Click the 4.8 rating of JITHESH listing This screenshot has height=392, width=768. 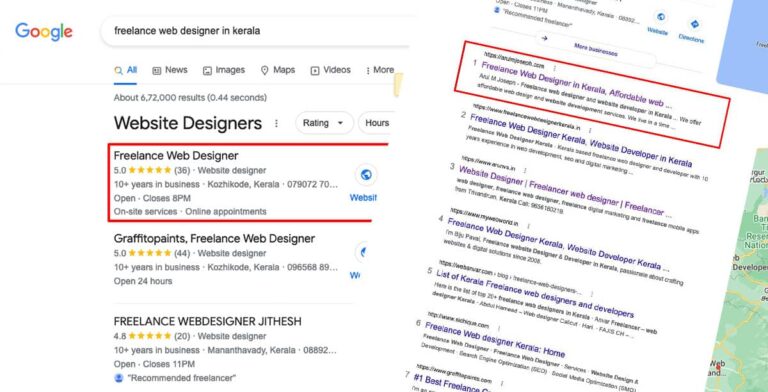[x=120, y=336]
